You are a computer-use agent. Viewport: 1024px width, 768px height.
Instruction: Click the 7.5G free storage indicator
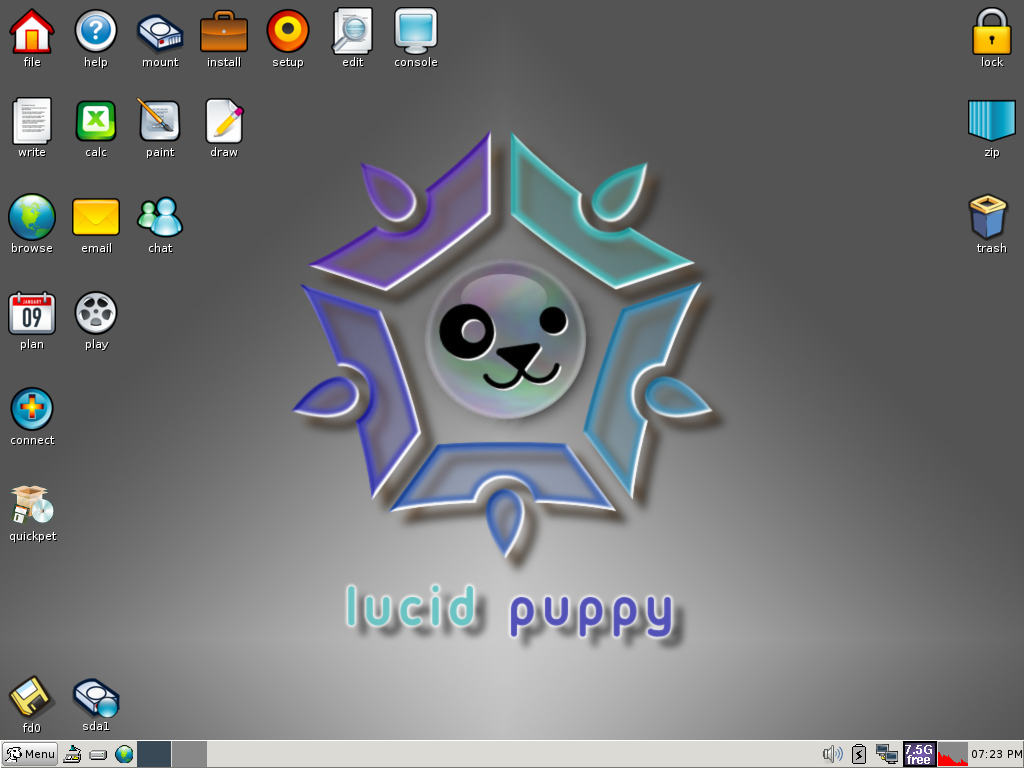(x=919, y=754)
